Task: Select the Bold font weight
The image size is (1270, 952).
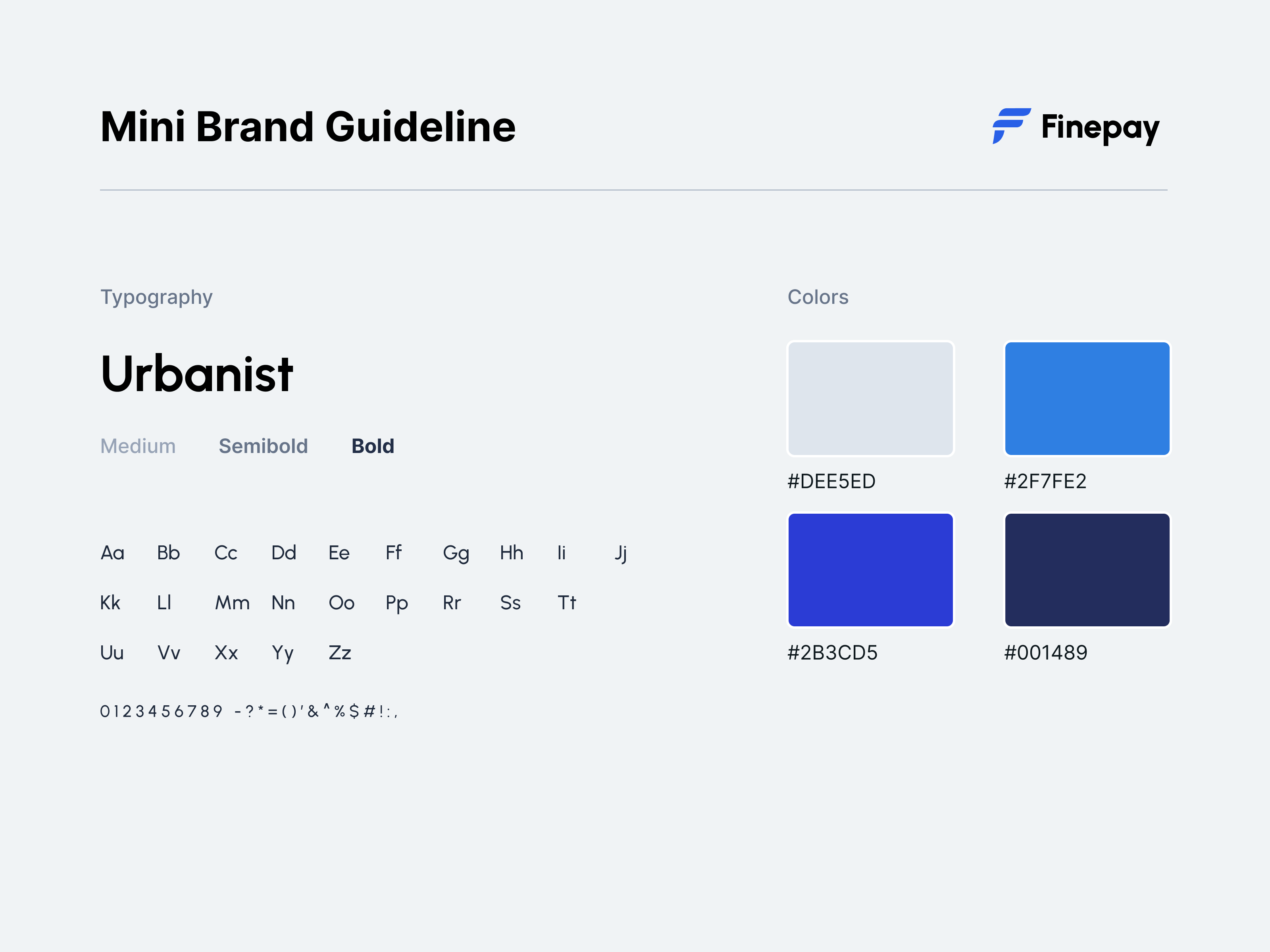Action: 373,446
